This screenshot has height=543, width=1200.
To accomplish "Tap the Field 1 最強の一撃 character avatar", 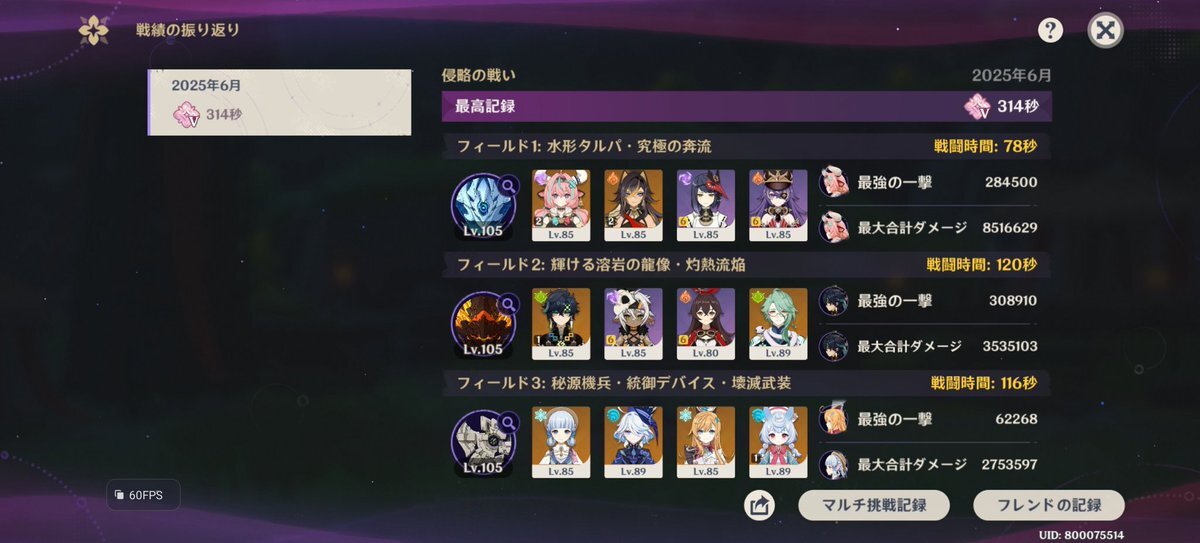I will pos(834,182).
